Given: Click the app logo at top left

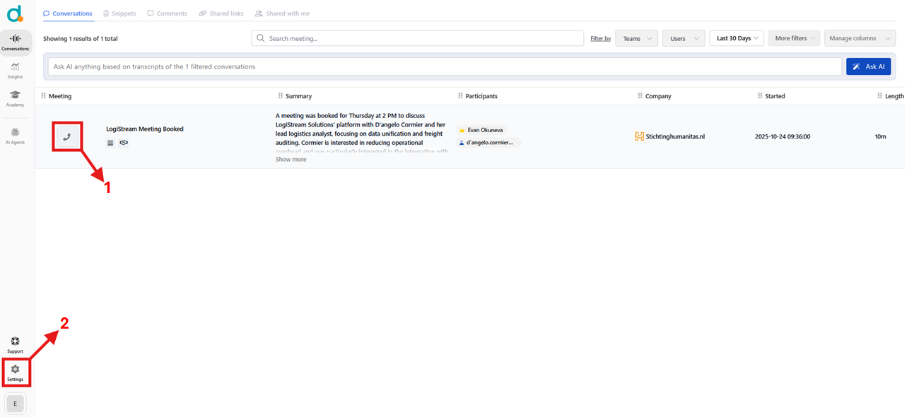Looking at the screenshot, I should (x=14, y=14).
